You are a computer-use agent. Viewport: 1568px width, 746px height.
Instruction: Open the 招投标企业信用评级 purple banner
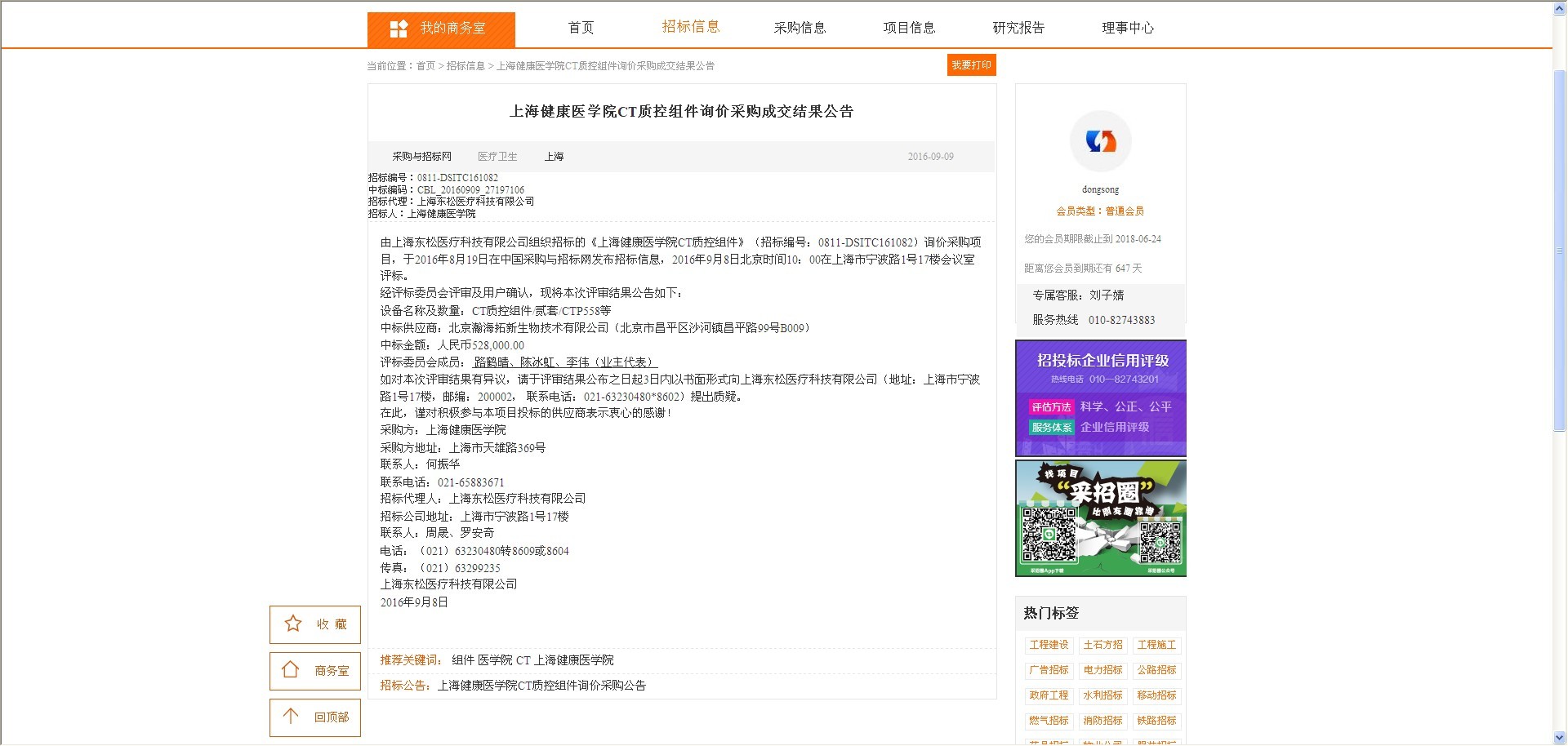pyautogui.click(x=1100, y=398)
